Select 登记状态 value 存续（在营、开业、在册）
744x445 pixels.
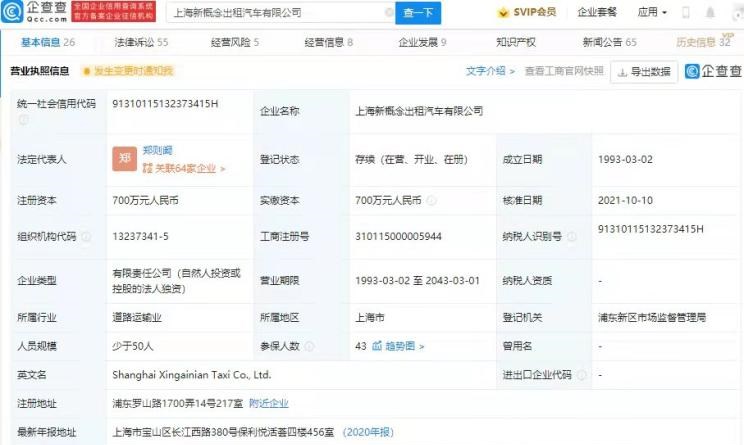pyautogui.click(x=411, y=159)
